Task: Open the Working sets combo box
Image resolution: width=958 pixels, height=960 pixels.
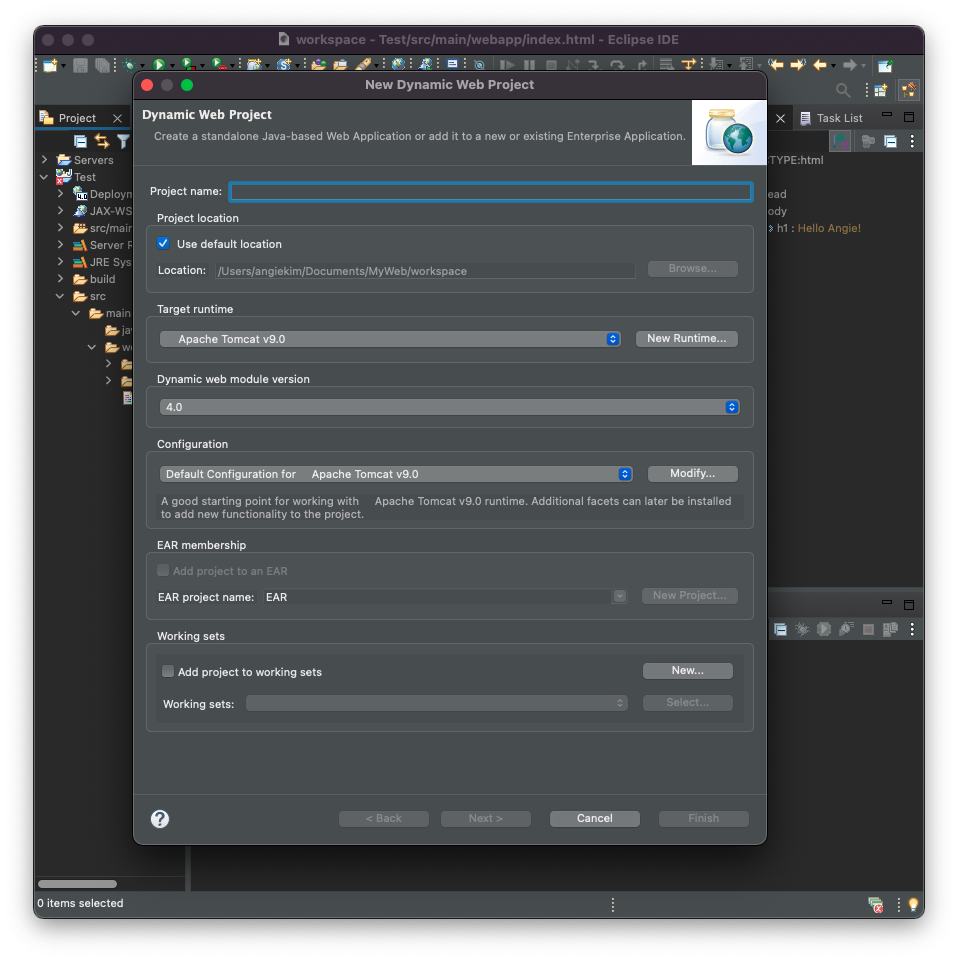Action: (x=436, y=703)
